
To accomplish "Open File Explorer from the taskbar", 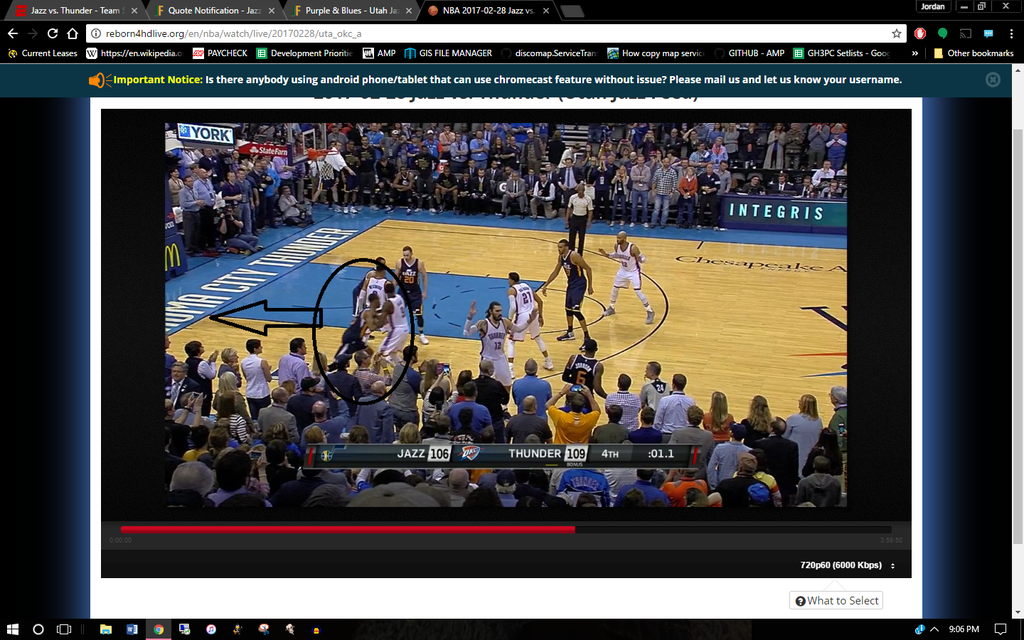I will pos(106,630).
